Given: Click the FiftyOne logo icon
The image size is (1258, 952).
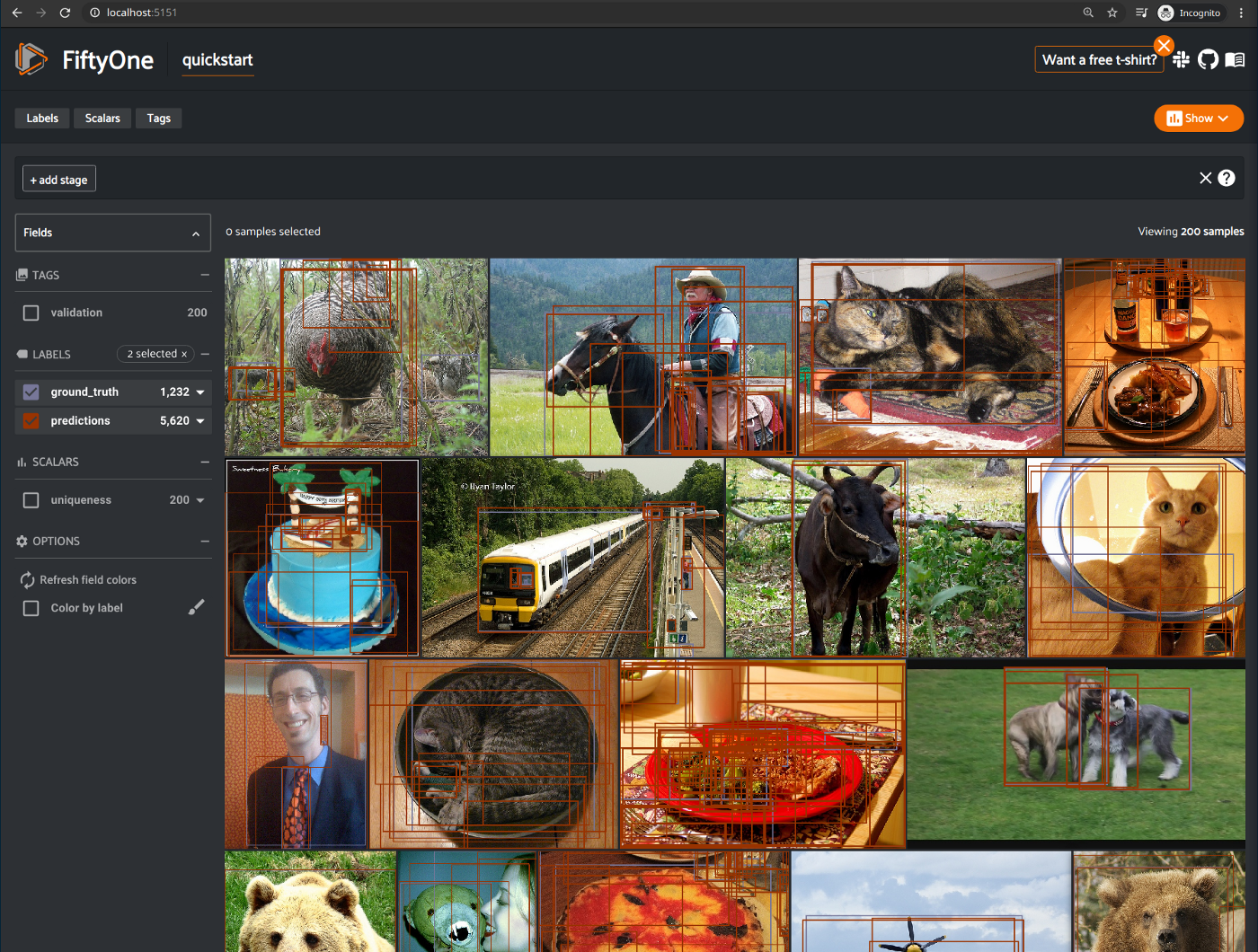Looking at the screenshot, I should click(x=31, y=59).
